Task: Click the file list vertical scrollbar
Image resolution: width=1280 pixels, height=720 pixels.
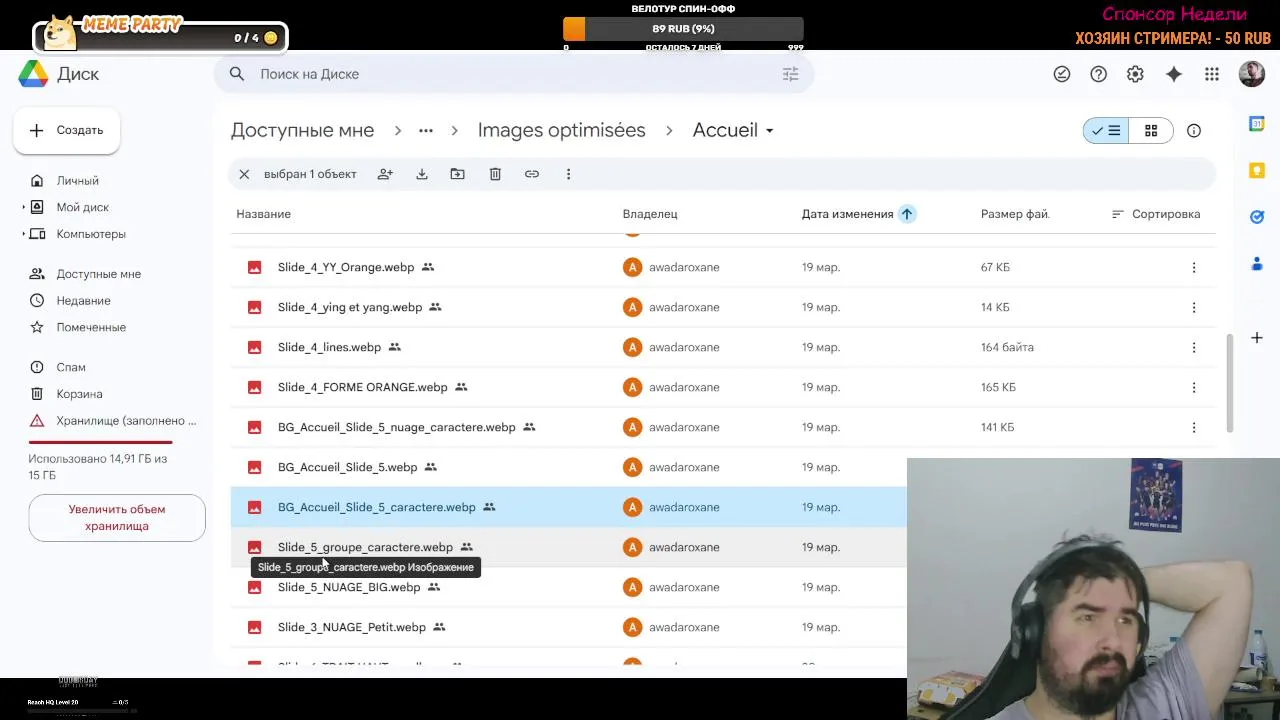Action: (x=1229, y=383)
